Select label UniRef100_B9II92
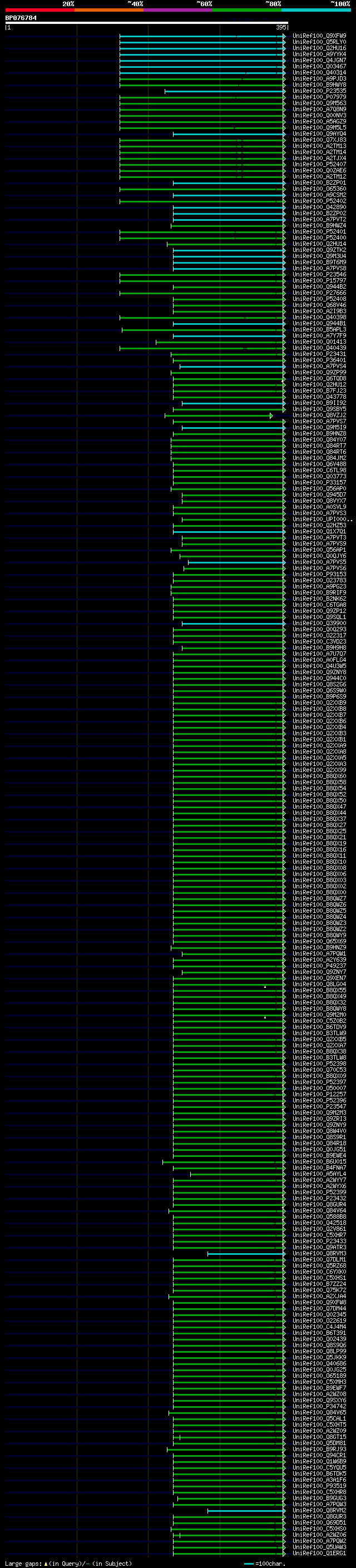The image size is (356, 1568). pos(319,403)
